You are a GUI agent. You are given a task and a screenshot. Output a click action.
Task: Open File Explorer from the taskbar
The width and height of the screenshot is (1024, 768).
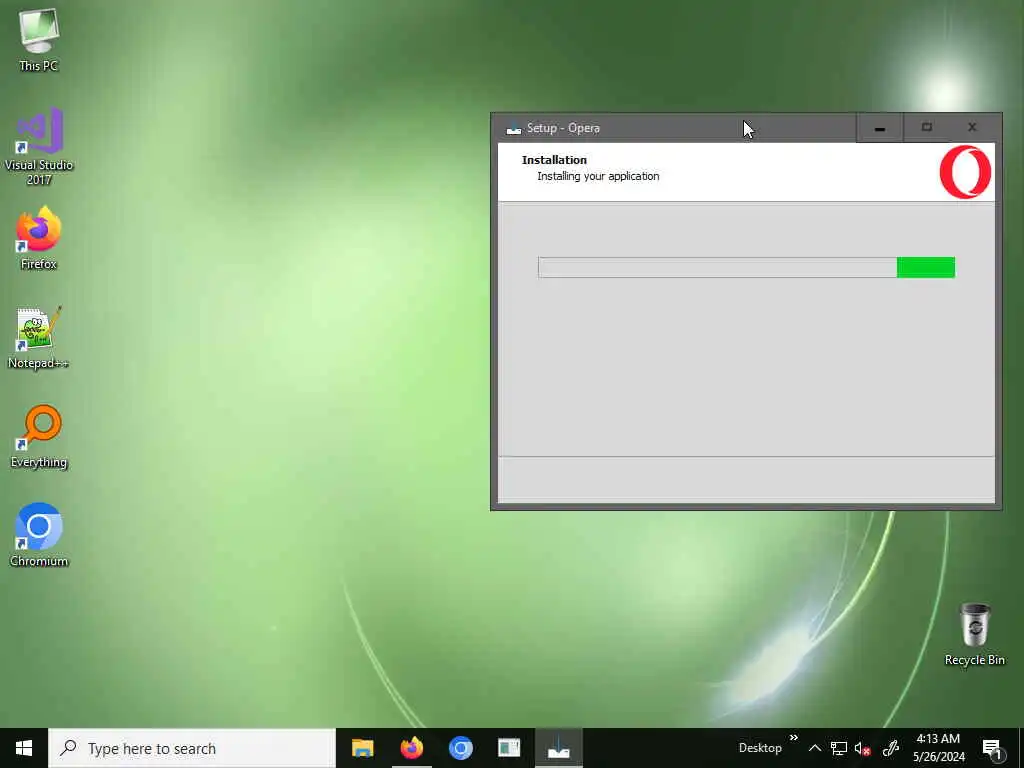pos(362,748)
